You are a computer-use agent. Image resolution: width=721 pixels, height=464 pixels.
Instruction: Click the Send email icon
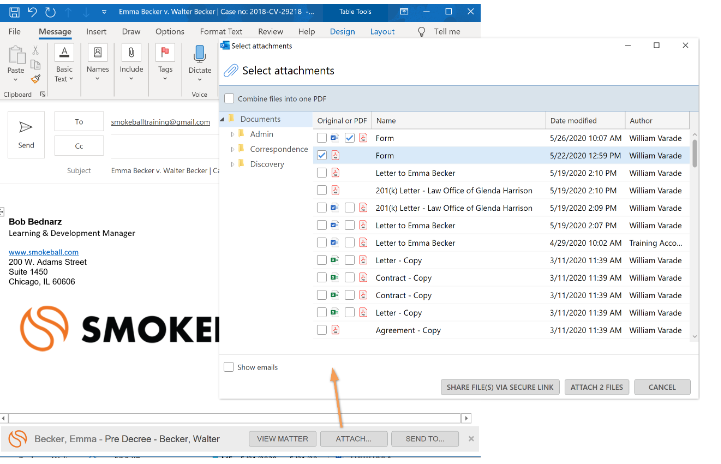tap(26, 127)
